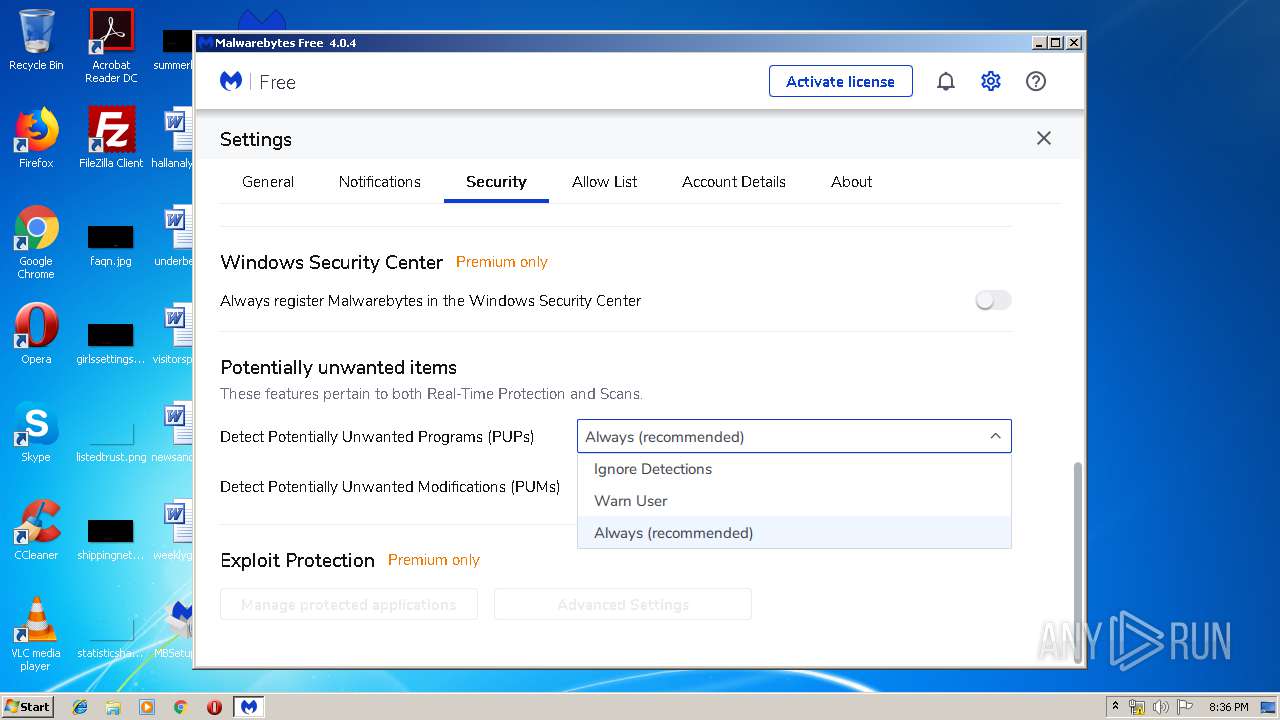Switch to the Notifications tab
This screenshot has height=720, width=1280.
point(380,182)
